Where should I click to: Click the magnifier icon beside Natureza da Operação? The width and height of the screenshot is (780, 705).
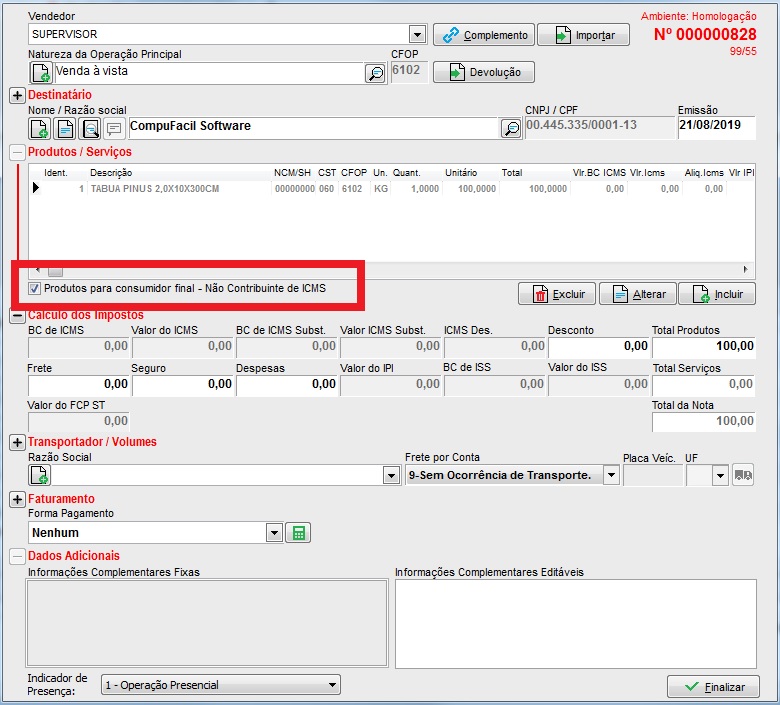(375, 73)
